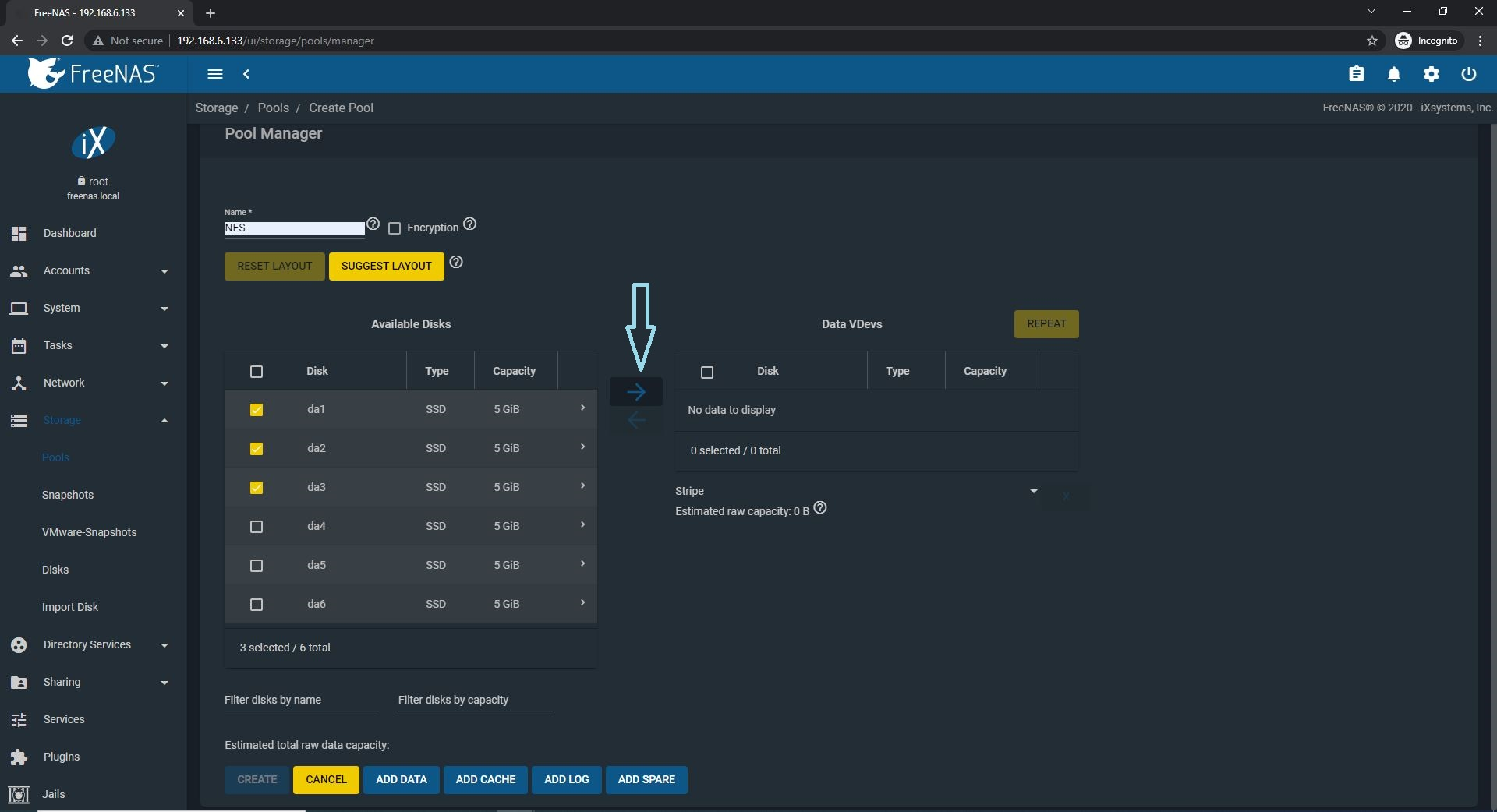This screenshot has width=1497, height=812.
Task: Expand the Sharing menu arrow
Action: (165, 683)
